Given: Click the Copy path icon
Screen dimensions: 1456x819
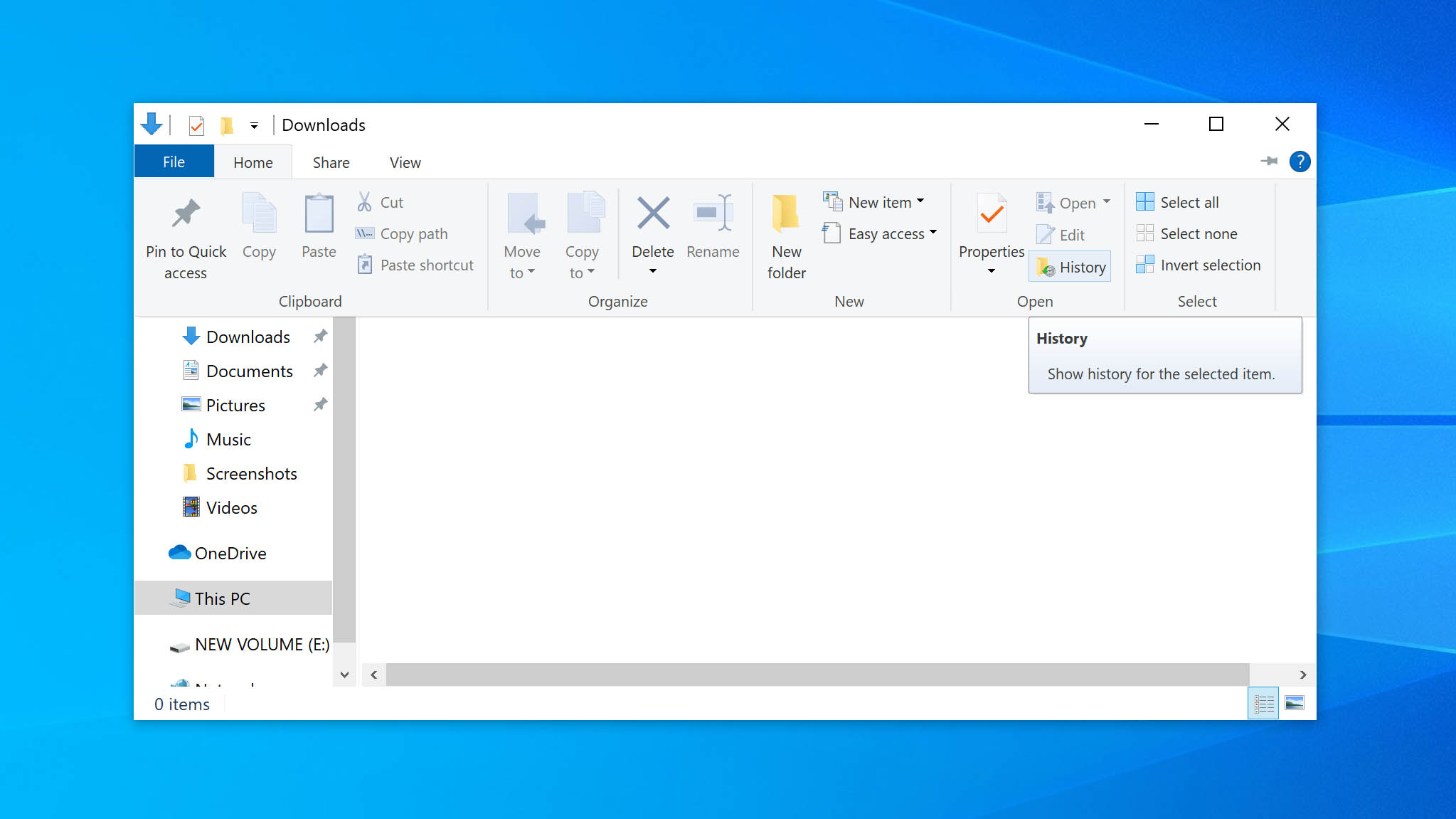Looking at the screenshot, I should click(364, 233).
